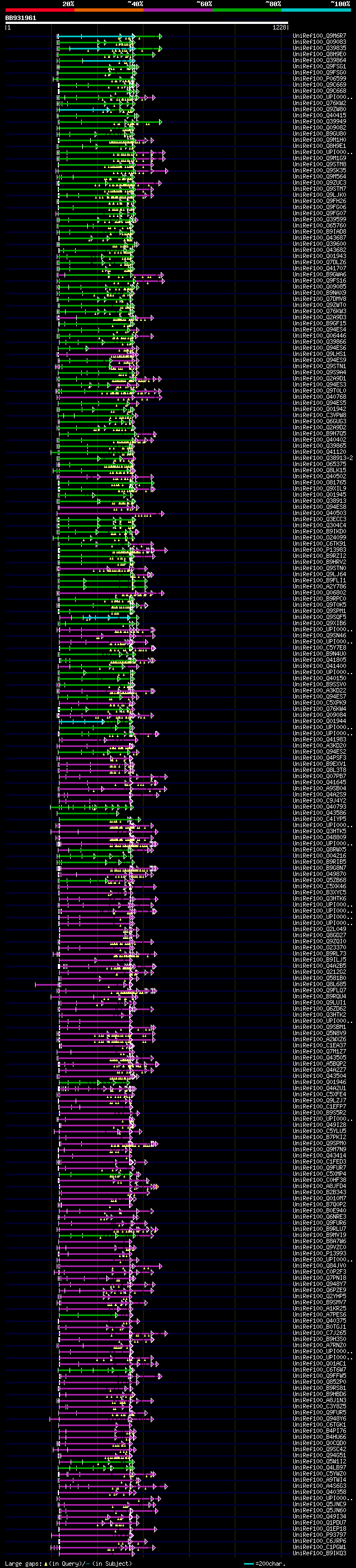This screenshot has height=1568, width=356.
Task: Open hit UniRef100_O48809
Action: (x=319, y=838)
